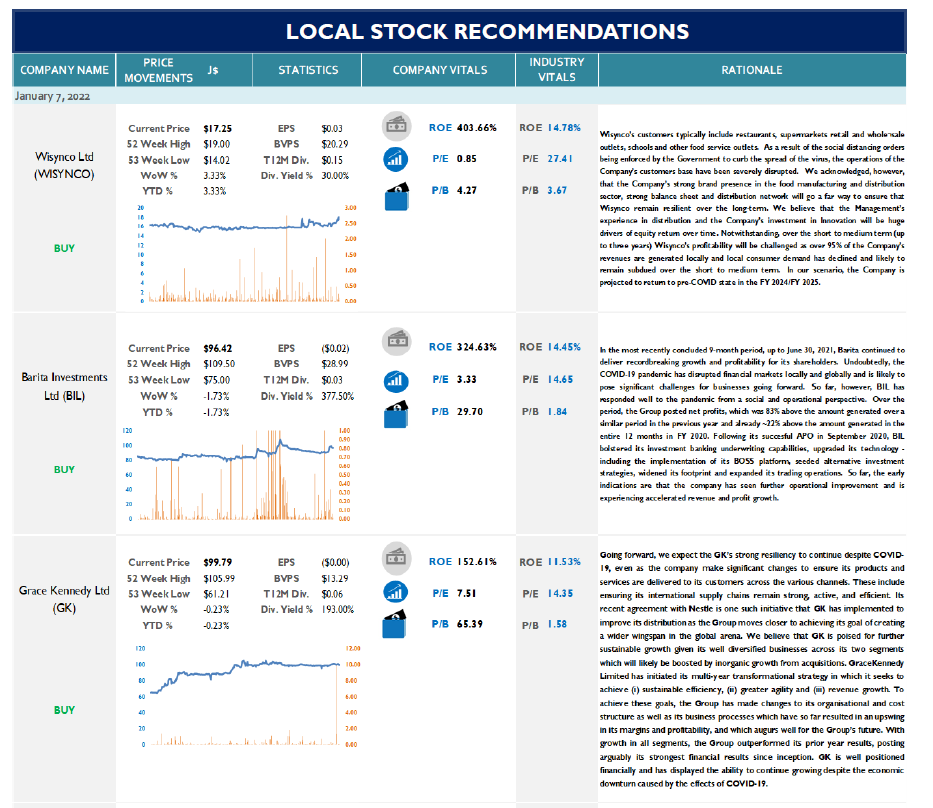The height and width of the screenshot is (808, 933).
Task: Click Wisynco dividend yield 30.00%
Action: pos(335,176)
